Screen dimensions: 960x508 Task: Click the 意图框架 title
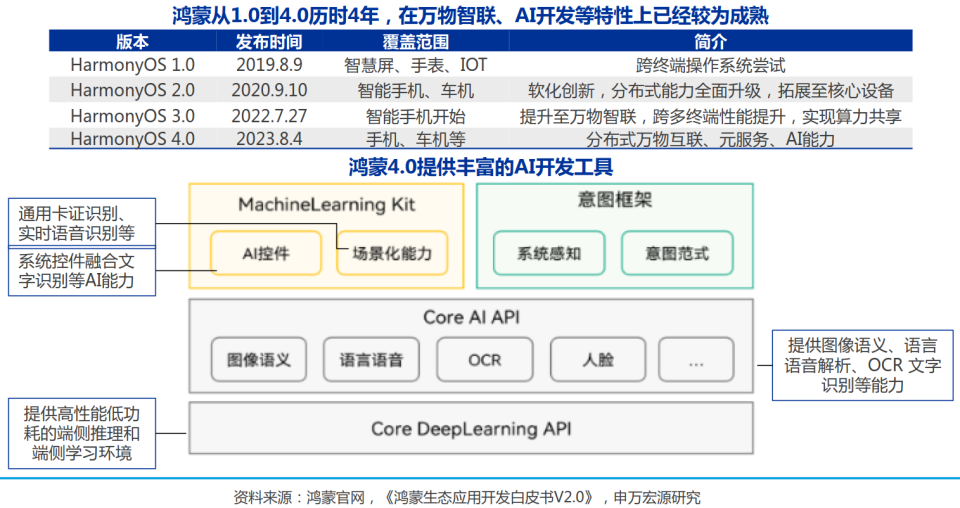(x=615, y=200)
